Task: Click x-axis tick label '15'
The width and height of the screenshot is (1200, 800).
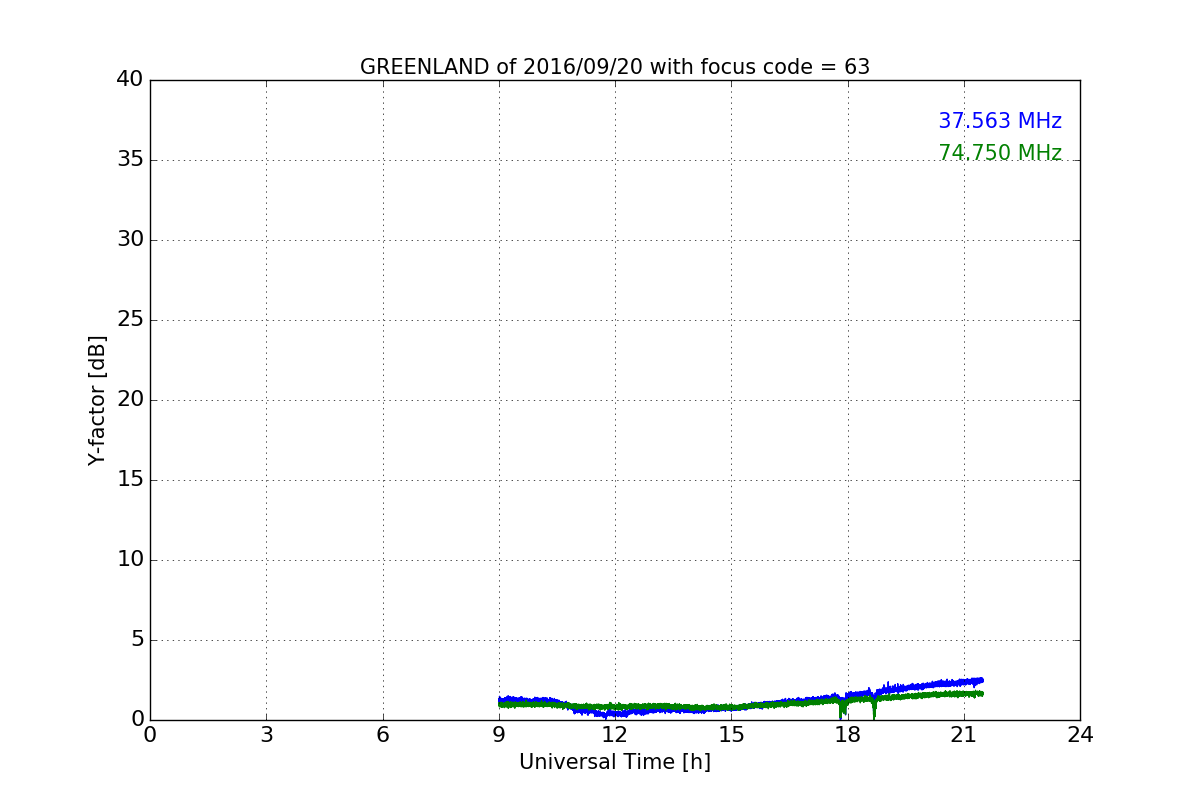Action: pos(731,735)
